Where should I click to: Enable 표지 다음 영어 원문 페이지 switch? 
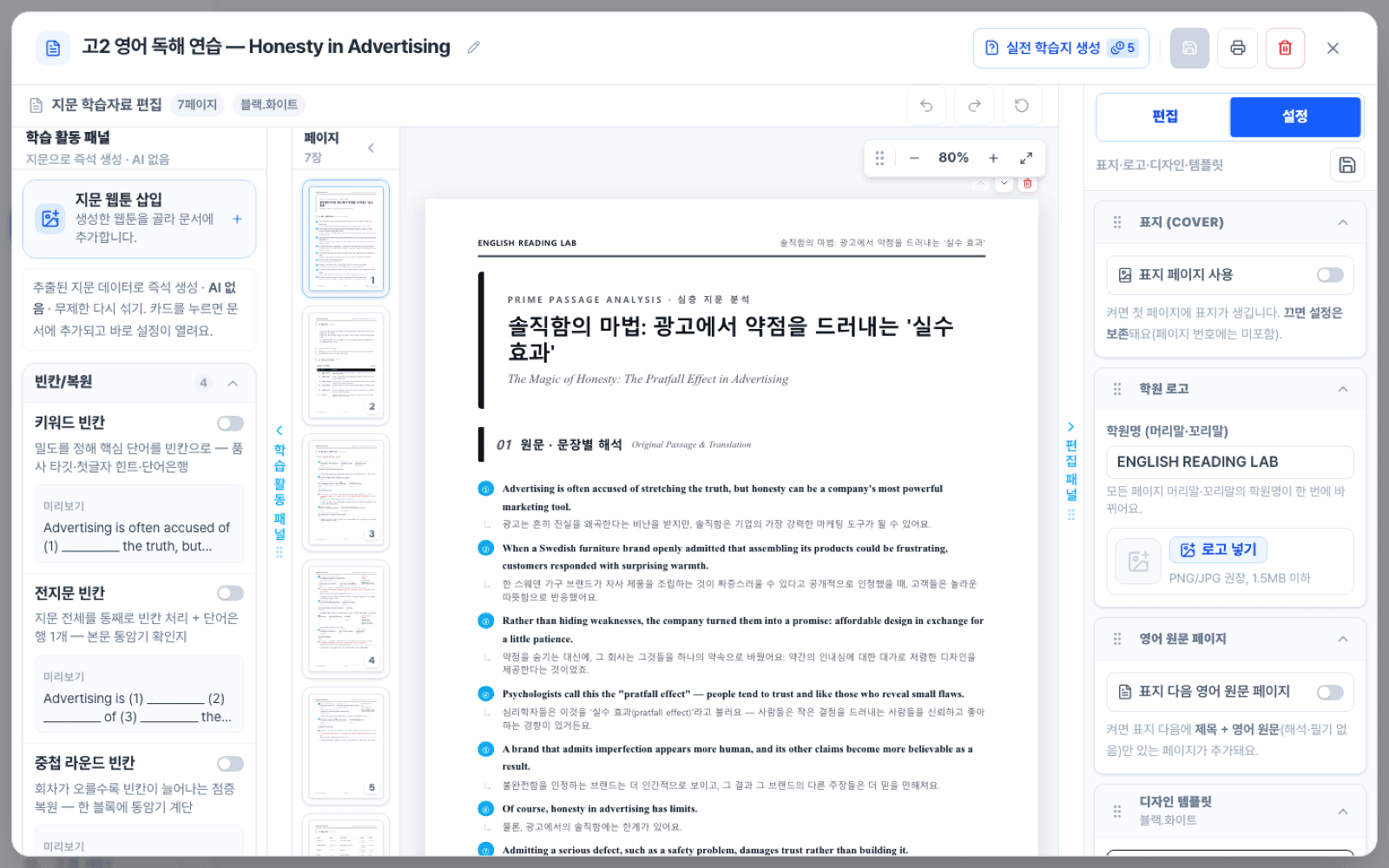(1330, 692)
